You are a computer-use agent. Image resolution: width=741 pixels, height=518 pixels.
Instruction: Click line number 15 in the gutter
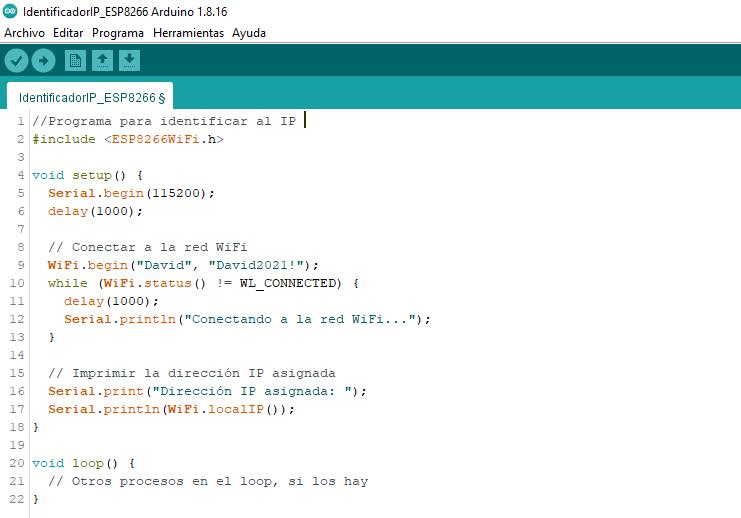[17, 373]
